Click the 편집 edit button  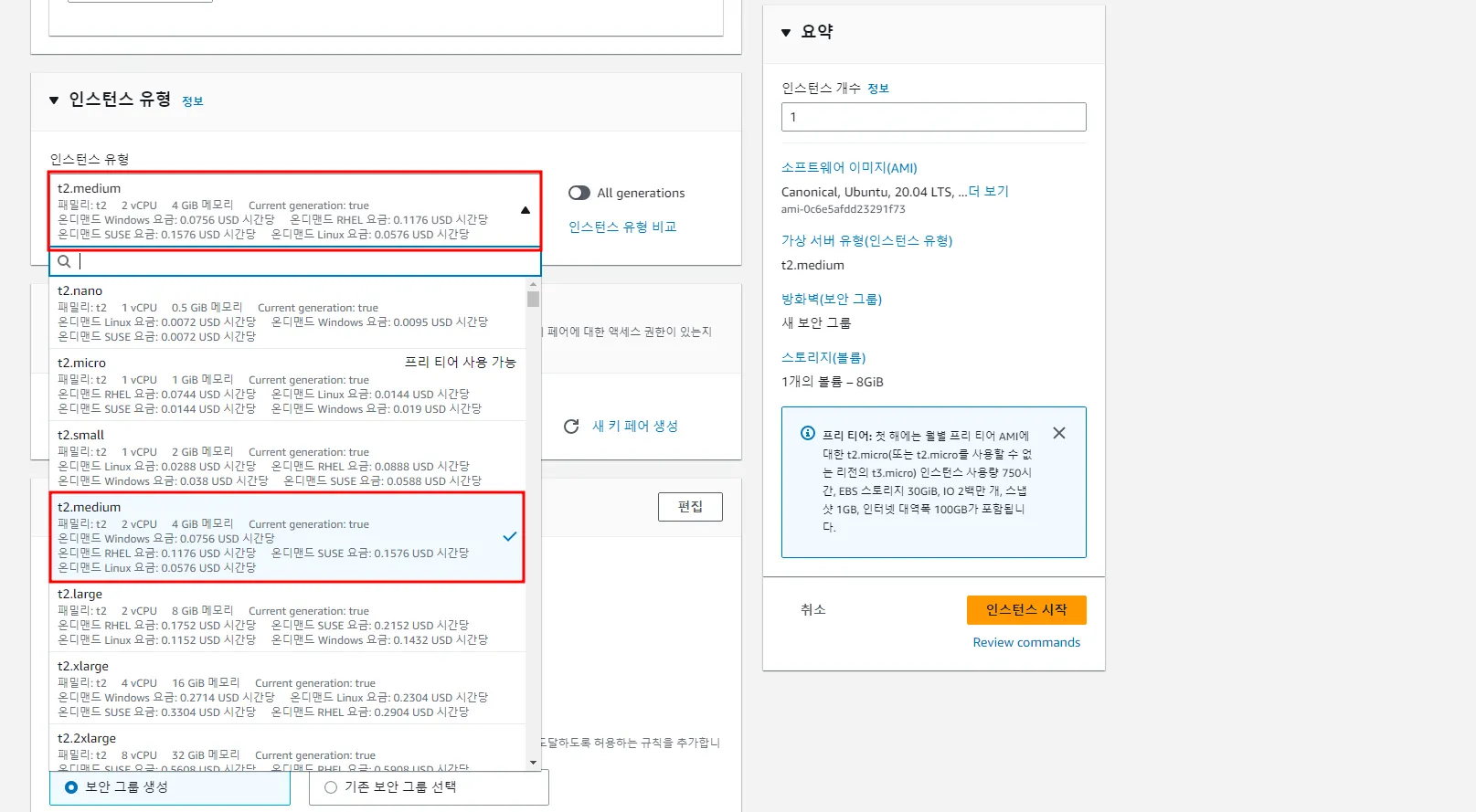(x=690, y=507)
